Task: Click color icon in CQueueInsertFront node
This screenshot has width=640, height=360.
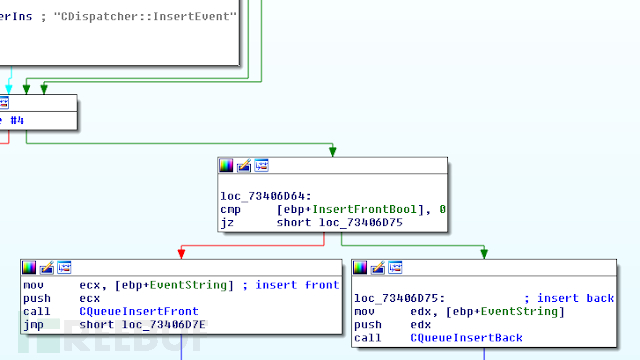Action: tap(29, 268)
